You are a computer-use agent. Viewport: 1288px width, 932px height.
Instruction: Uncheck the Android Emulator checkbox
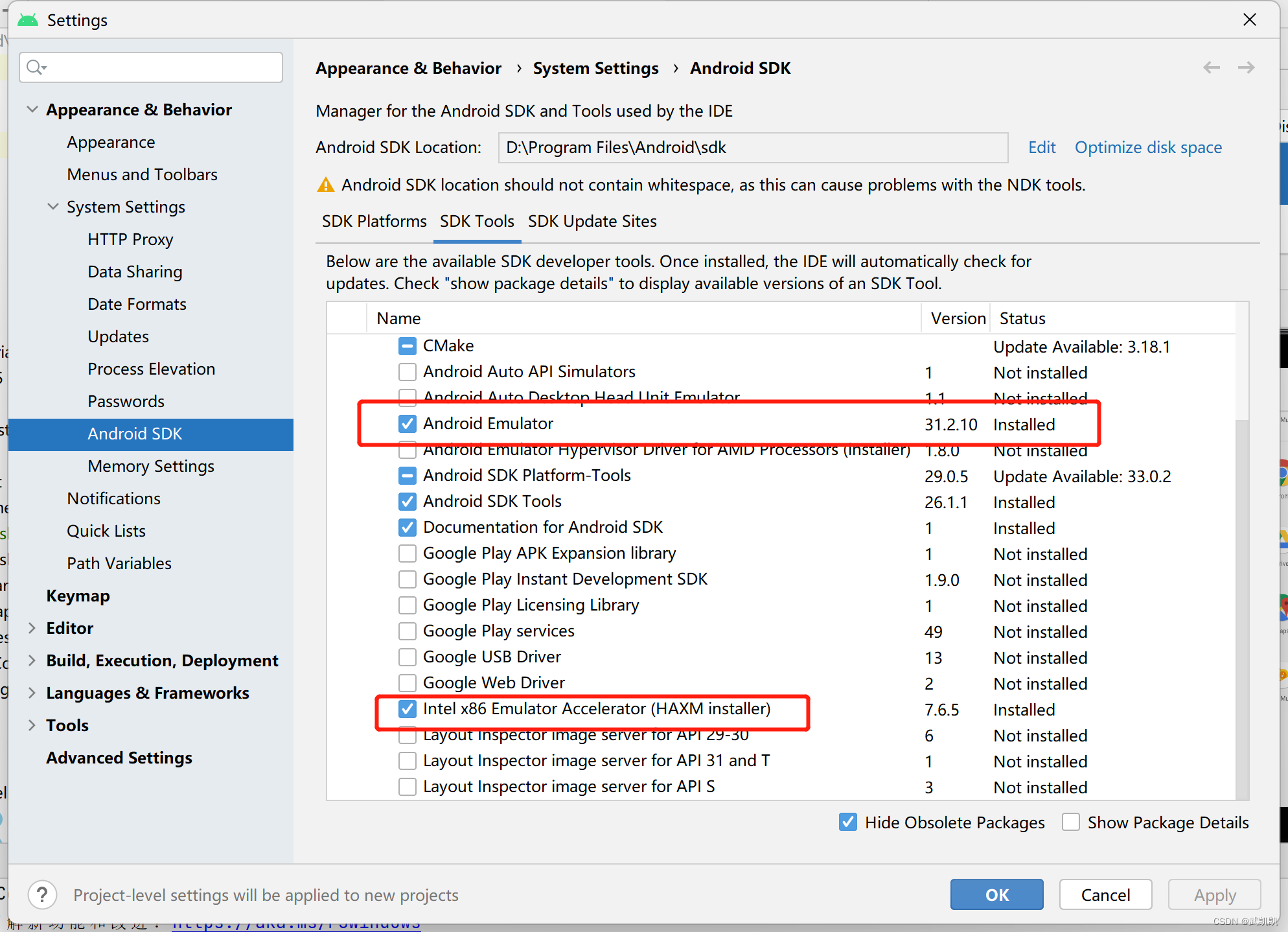pos(407,424)
